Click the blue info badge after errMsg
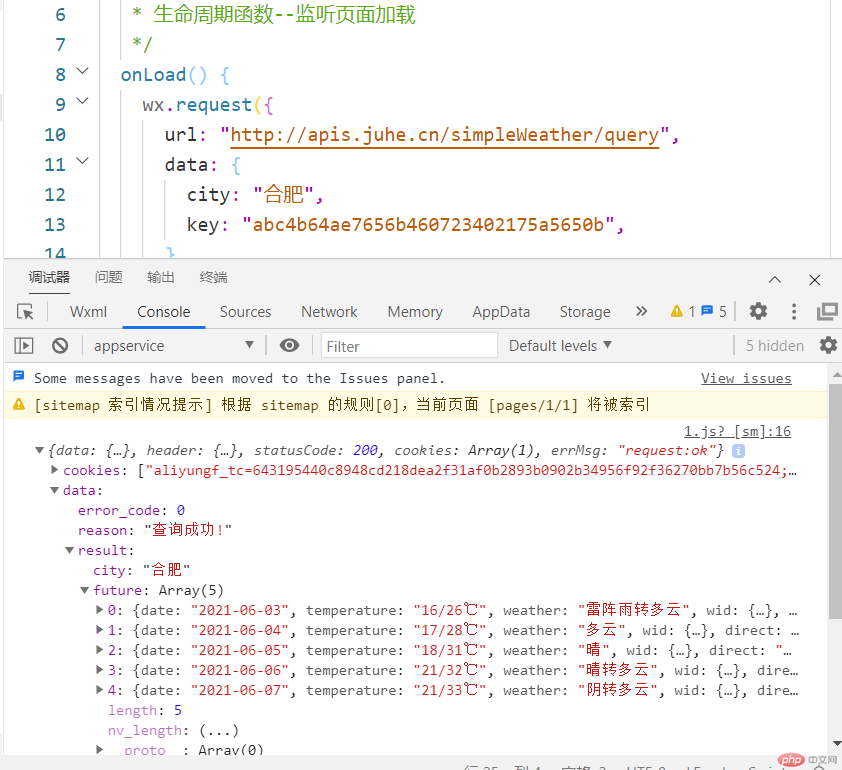 click(738, 451)
